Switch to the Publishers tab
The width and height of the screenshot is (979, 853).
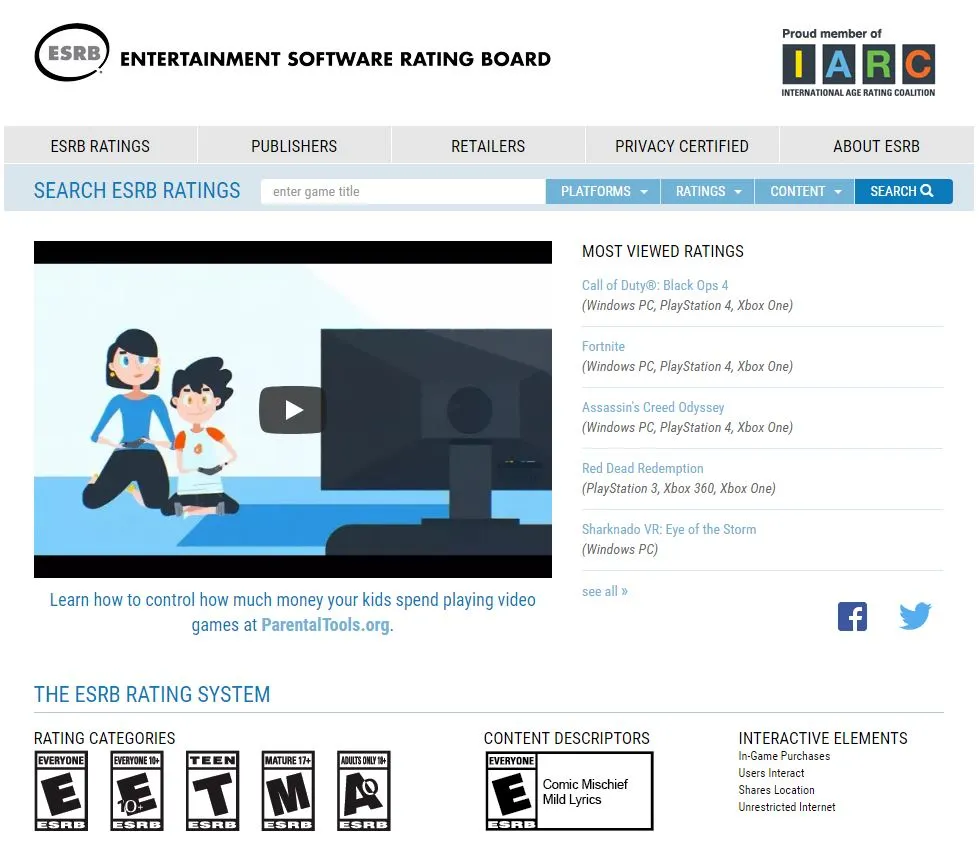pyautogui.click(x=293, y=145)
